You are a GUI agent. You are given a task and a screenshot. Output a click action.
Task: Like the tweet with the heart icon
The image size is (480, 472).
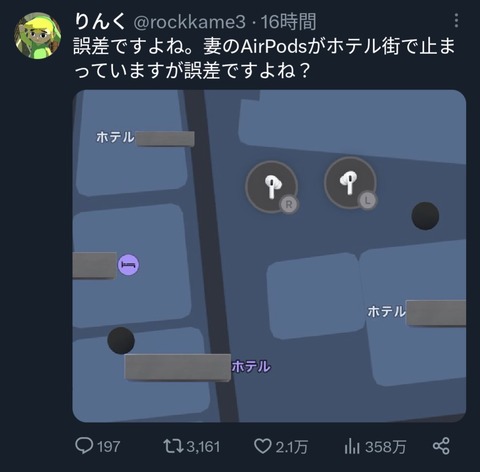(x=263, y=446)
